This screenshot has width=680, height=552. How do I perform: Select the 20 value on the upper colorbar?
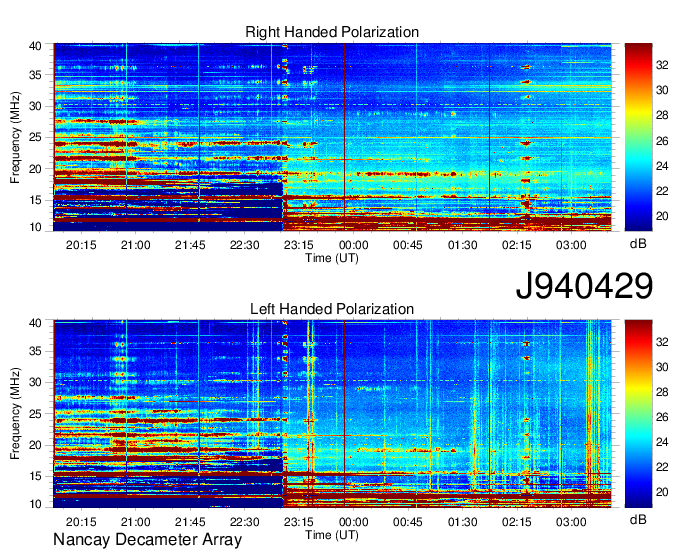coord(662,216)
